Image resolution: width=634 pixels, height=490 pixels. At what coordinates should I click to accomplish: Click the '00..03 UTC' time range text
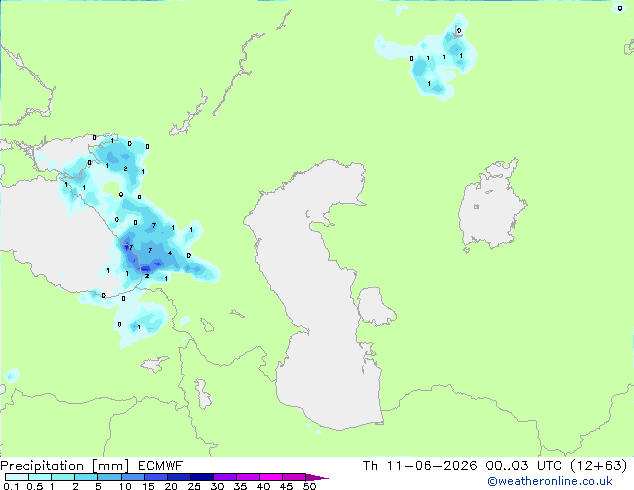click(x=524, y=466)
